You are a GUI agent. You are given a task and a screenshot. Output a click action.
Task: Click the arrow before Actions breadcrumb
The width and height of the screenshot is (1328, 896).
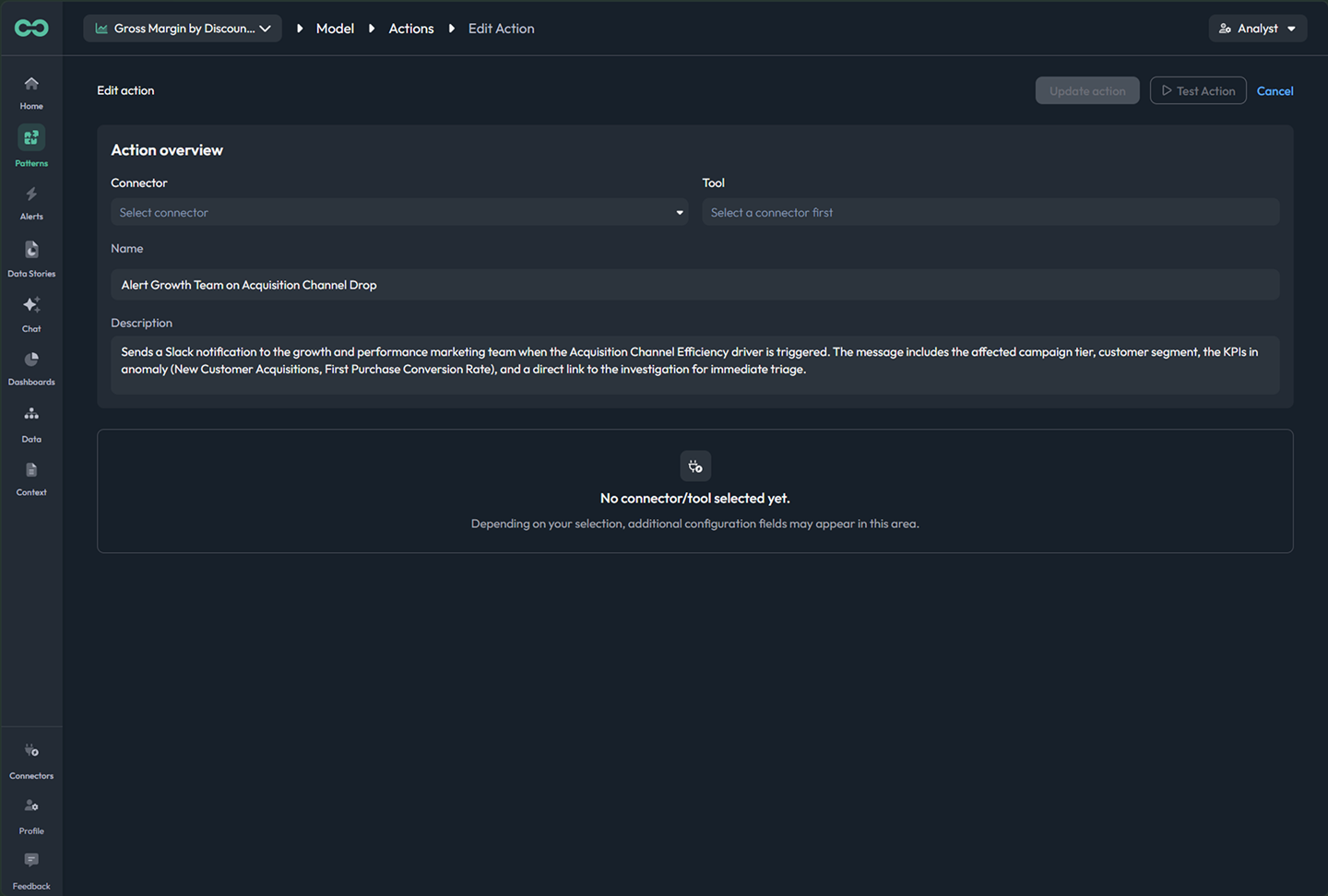point(372,29)
